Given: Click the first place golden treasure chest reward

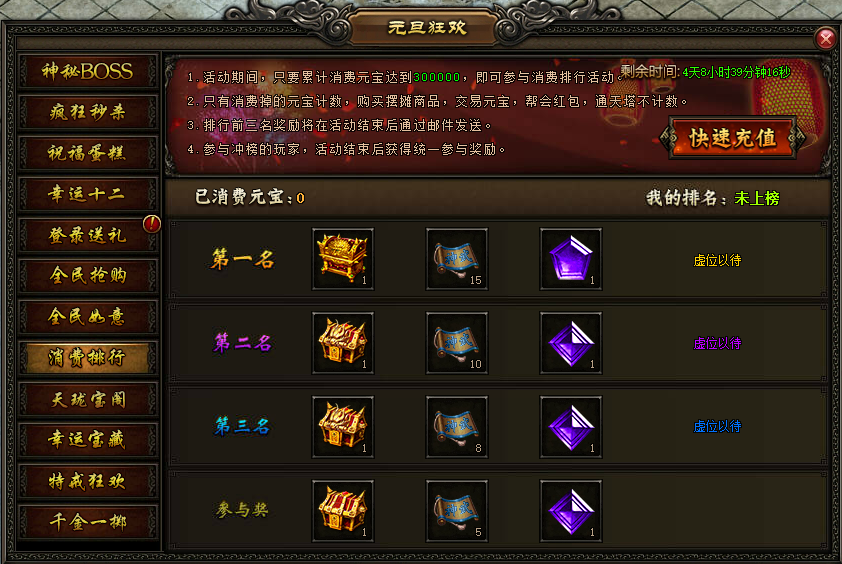Looking at the screenshot, I should [x=343, y=259].
